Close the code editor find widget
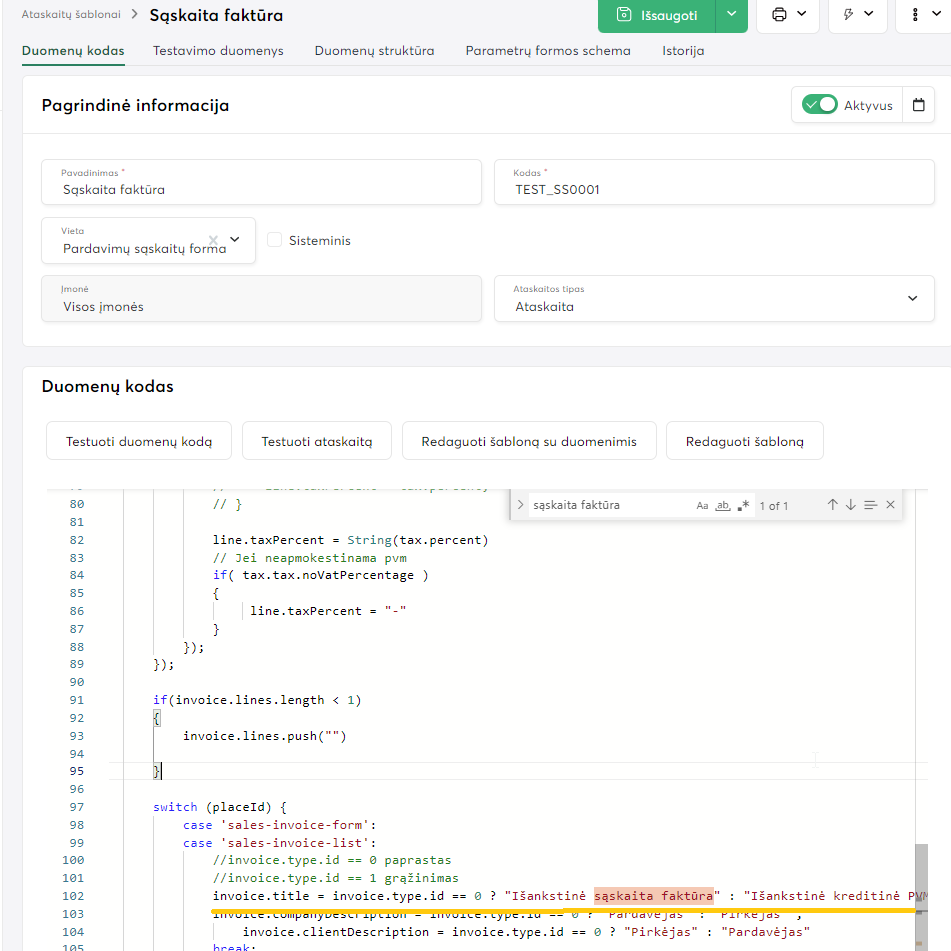The height and width of the screenshot is (951, 951). point(890,505)
